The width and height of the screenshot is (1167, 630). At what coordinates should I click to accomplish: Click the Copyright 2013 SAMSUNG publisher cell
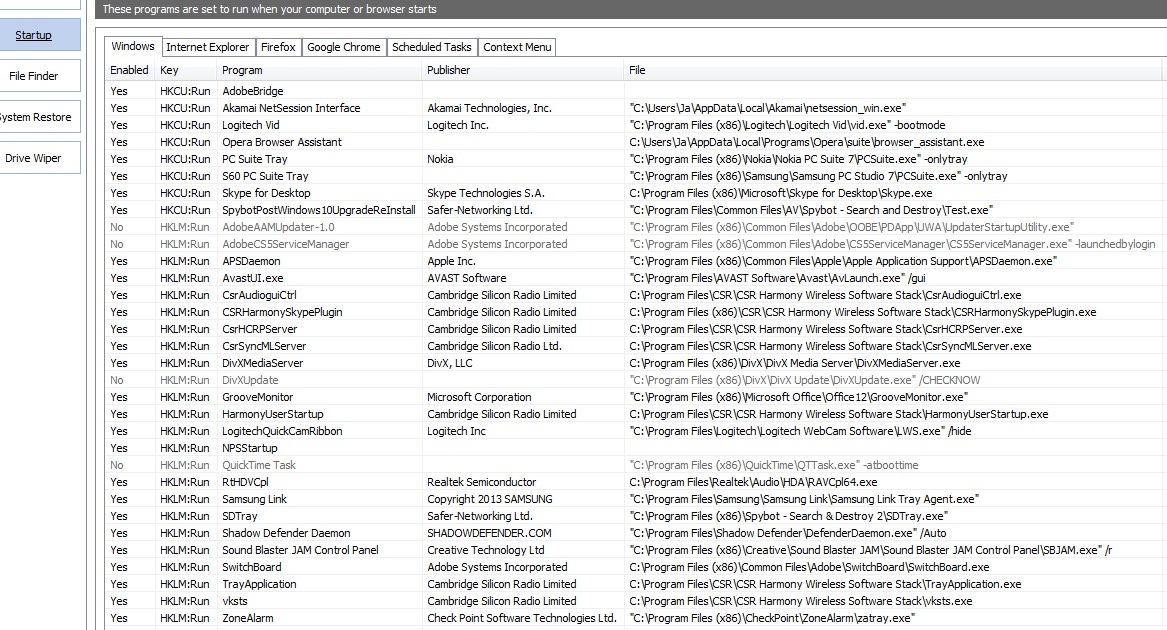click(x=490, y=500)
